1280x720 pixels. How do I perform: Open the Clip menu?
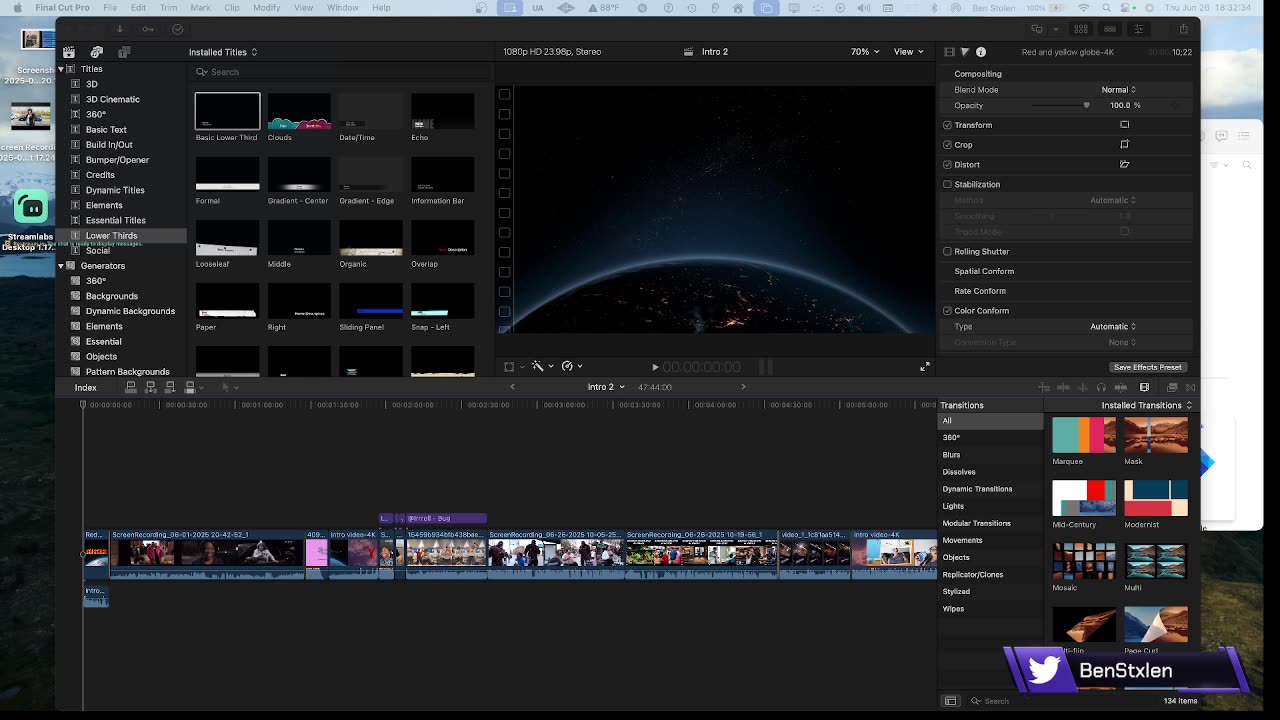[x=232, y=7]
